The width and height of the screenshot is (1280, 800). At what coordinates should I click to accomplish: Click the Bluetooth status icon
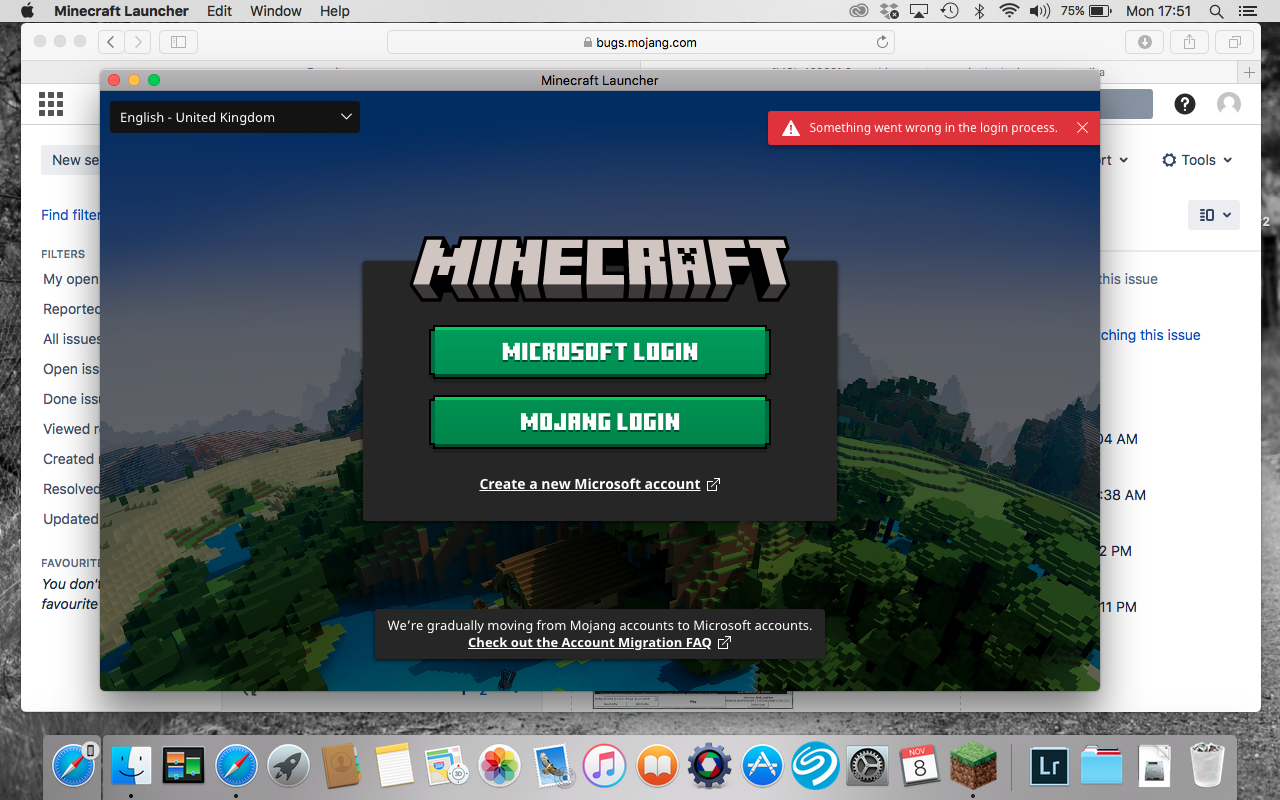[x=980, y=11]
